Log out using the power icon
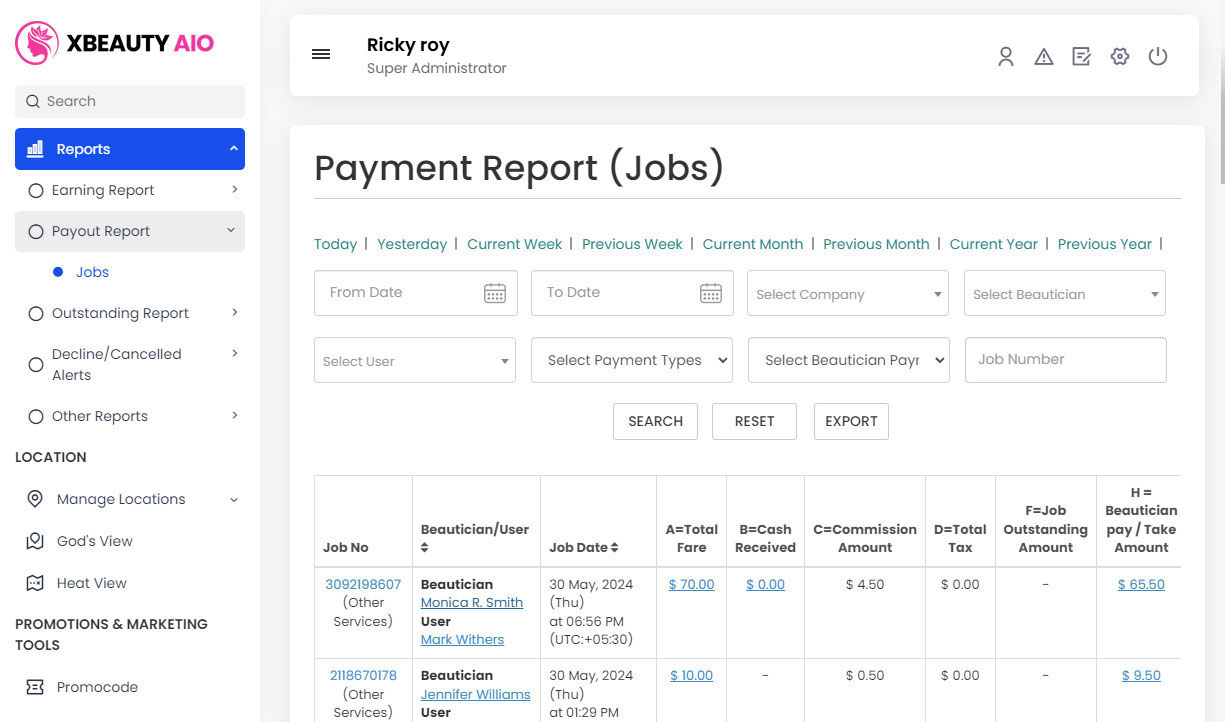This screenshot has width=1225, height=722. tap(1158, 57)
